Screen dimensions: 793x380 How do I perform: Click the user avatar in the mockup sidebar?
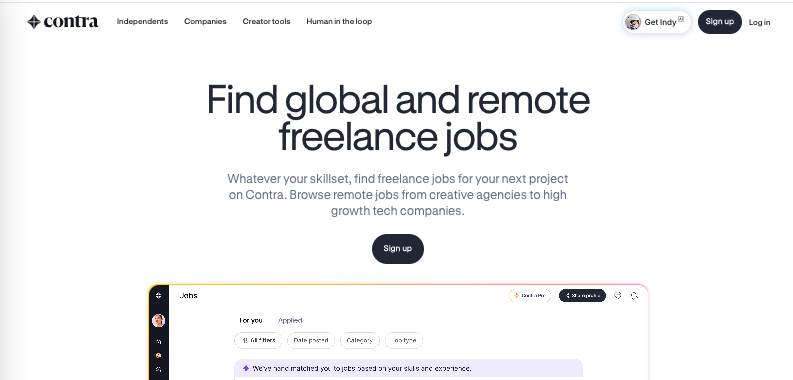click(158, 320)
